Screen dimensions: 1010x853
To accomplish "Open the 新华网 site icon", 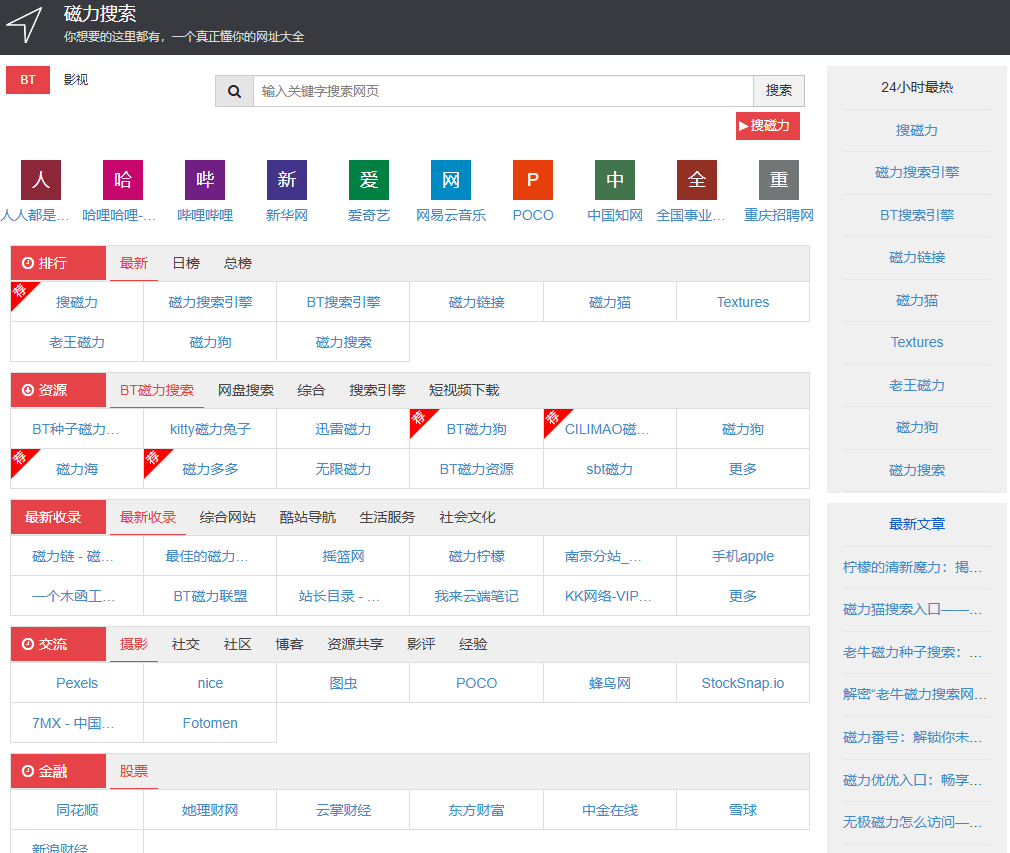I will [287, 180].
